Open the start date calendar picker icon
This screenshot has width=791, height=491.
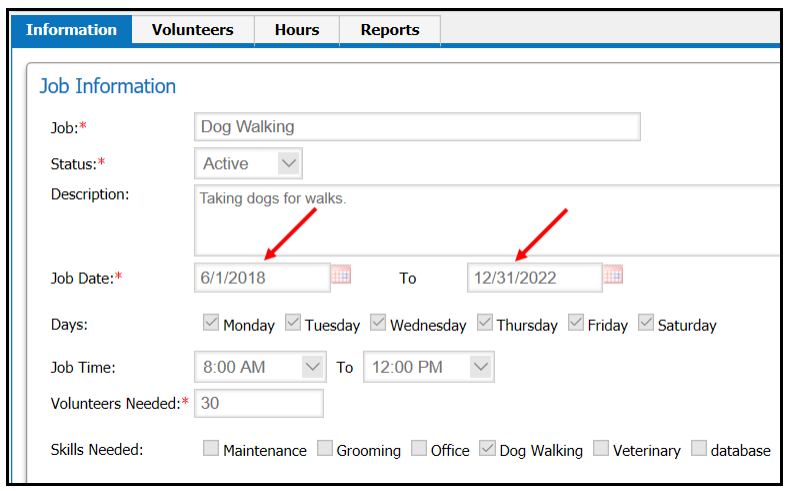click(x=341, y=275)
